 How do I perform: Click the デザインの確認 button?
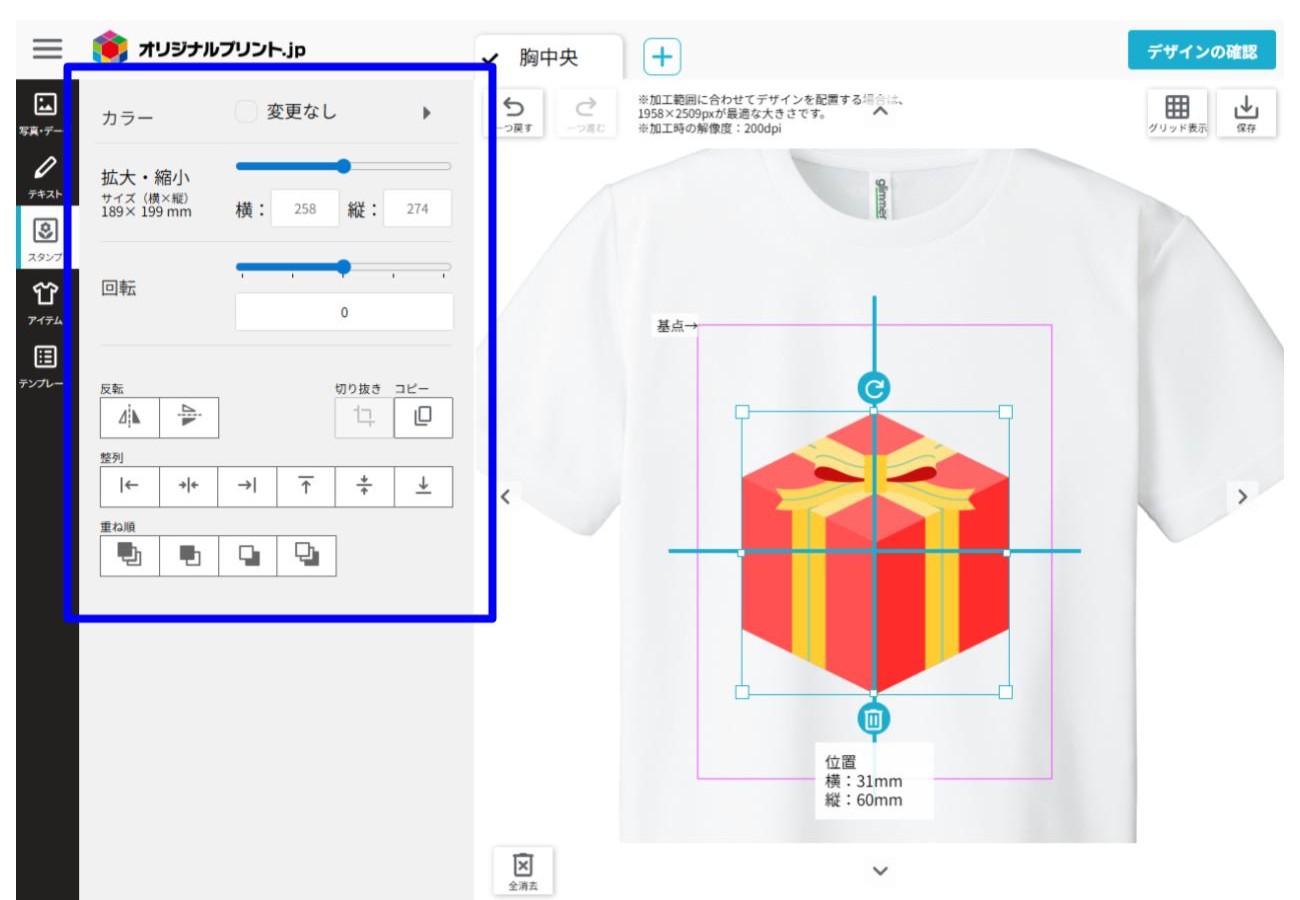[1201, 50]
